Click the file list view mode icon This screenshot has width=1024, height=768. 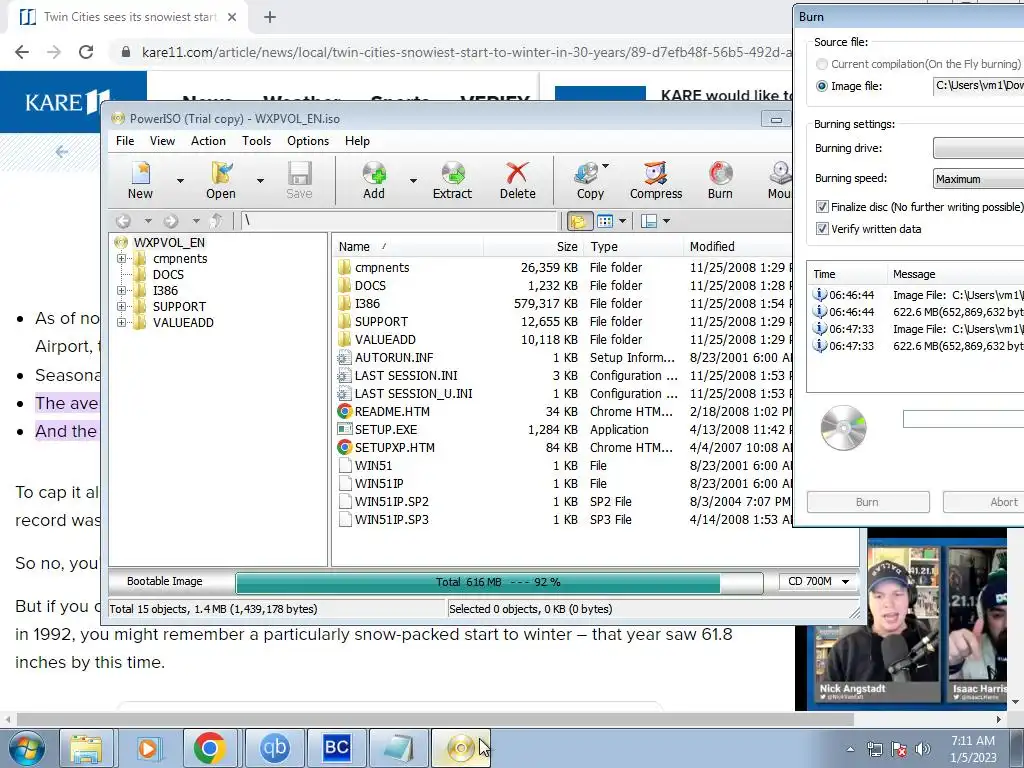pos(605,221)
